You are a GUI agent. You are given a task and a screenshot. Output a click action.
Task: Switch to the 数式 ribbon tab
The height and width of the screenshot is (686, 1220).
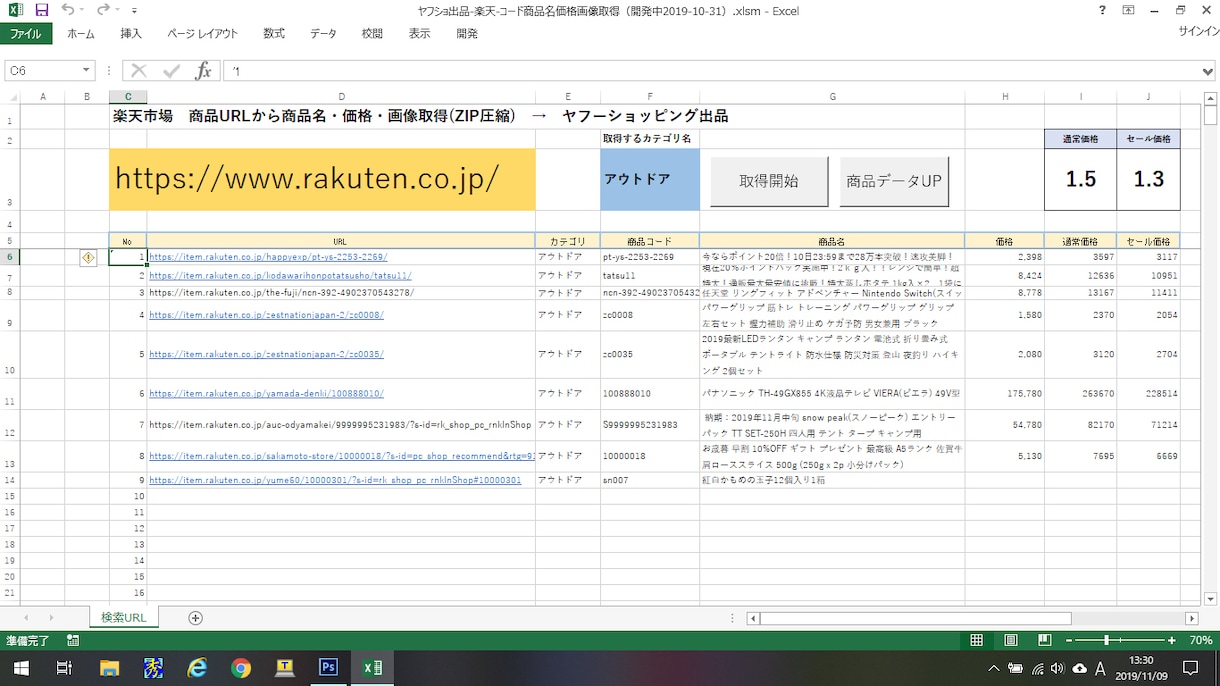point(274,33)
